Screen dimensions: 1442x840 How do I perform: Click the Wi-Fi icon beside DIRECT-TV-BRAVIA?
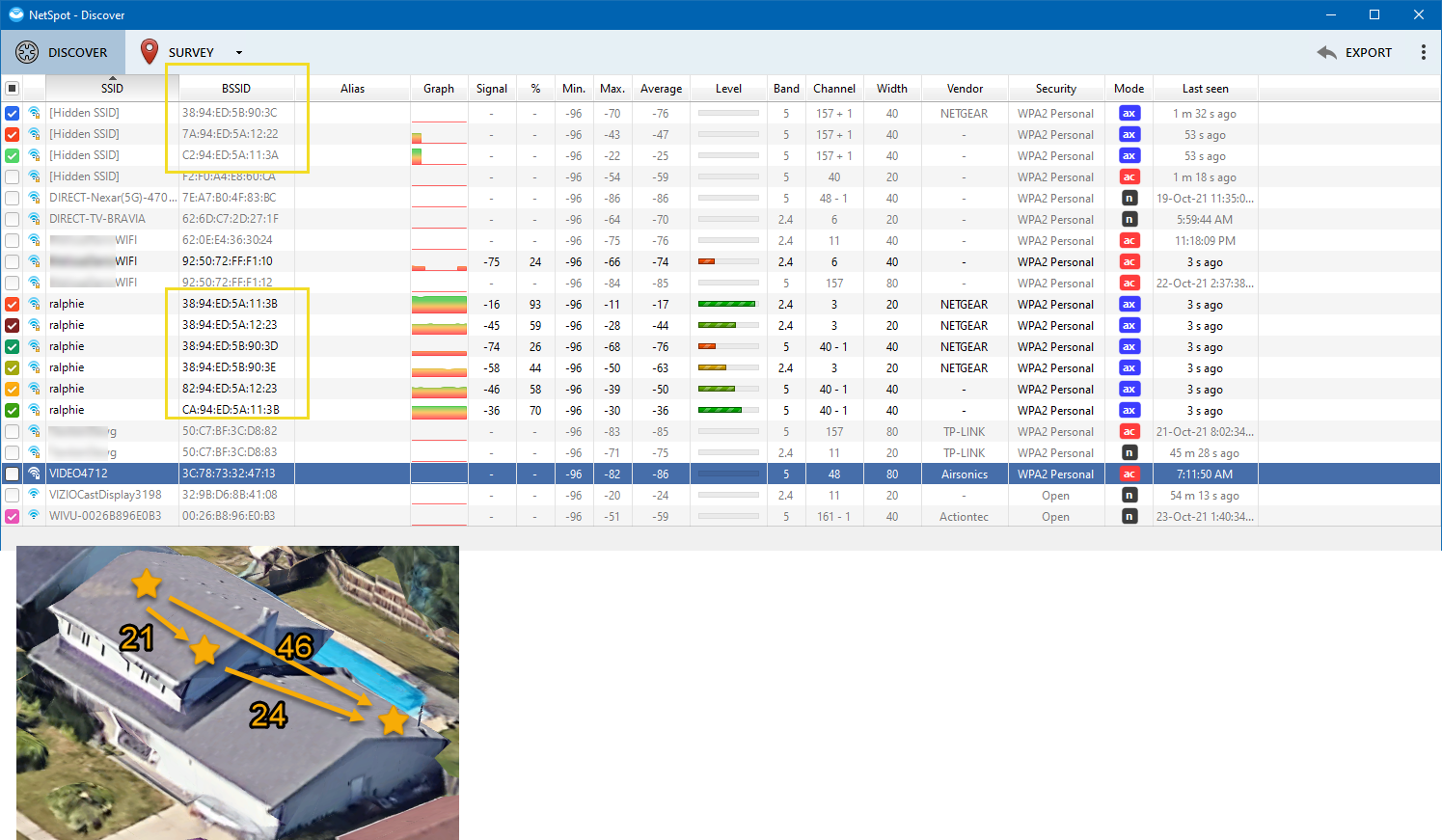pos(35,219)
